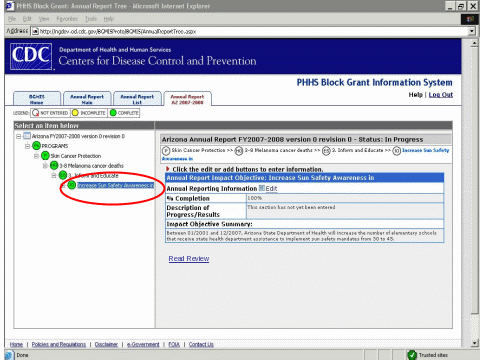Switch to the Annual Report List tab
Viewport: 480px width, 360px height.
pyautogui.click(x=137, y=99)
